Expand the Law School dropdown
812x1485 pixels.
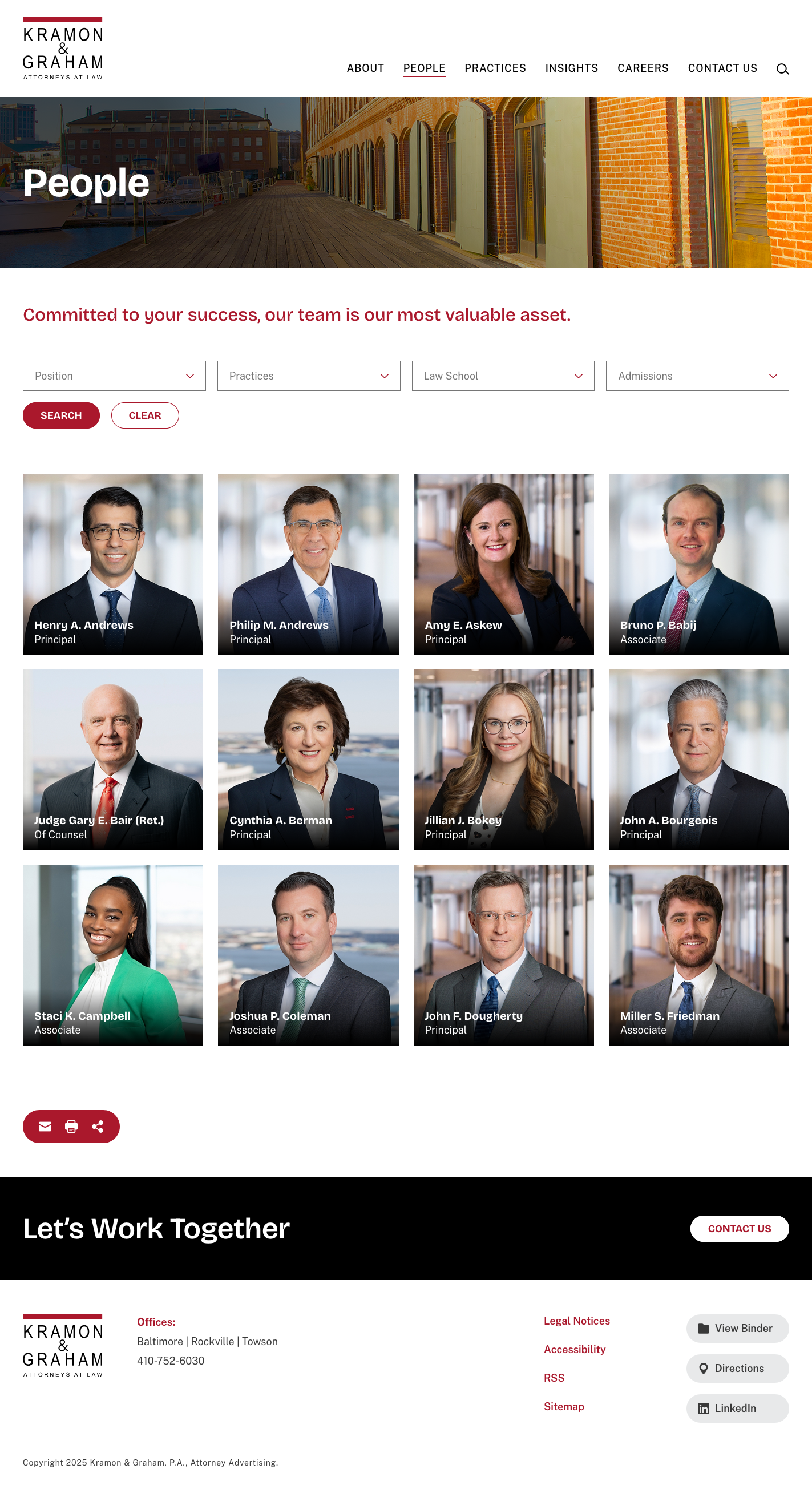[503, 376]
